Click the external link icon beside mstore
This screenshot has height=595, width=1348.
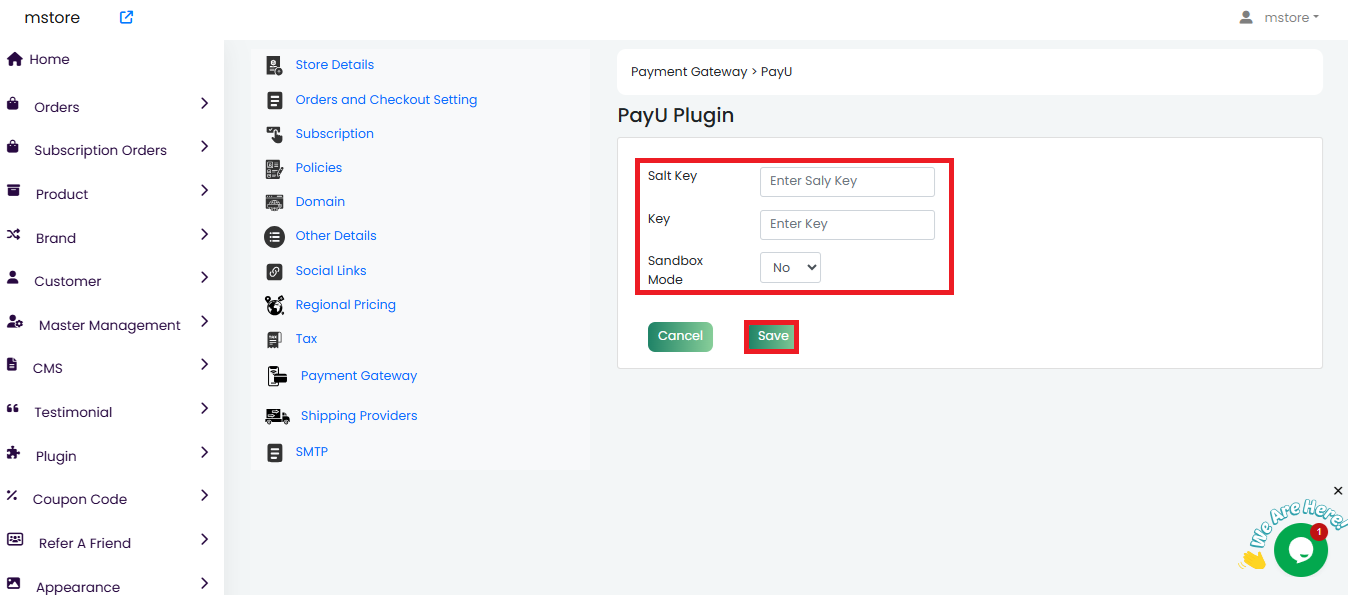click(126, 17)
